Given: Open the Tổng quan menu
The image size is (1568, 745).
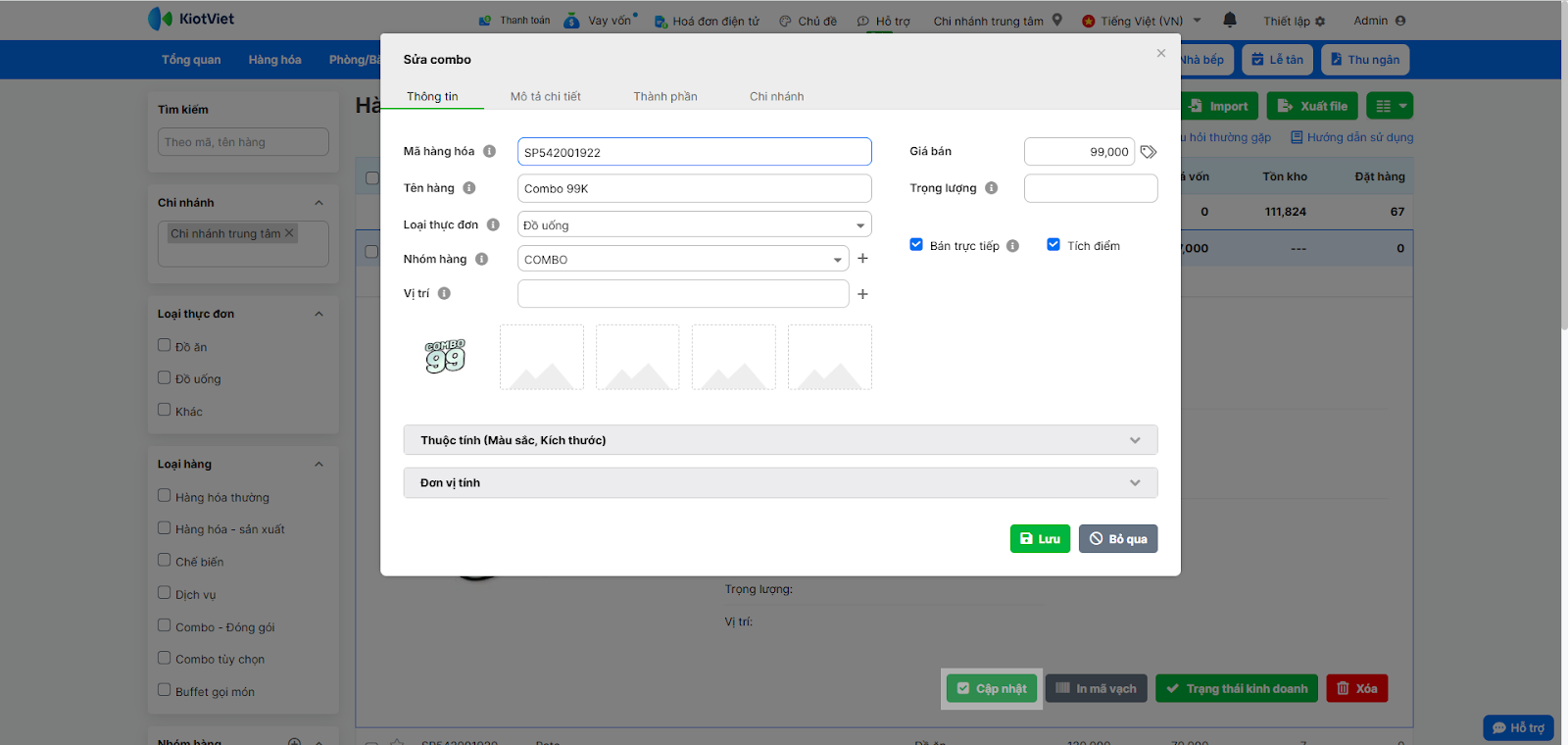Looking at the screenshot, I should [191, 60].
